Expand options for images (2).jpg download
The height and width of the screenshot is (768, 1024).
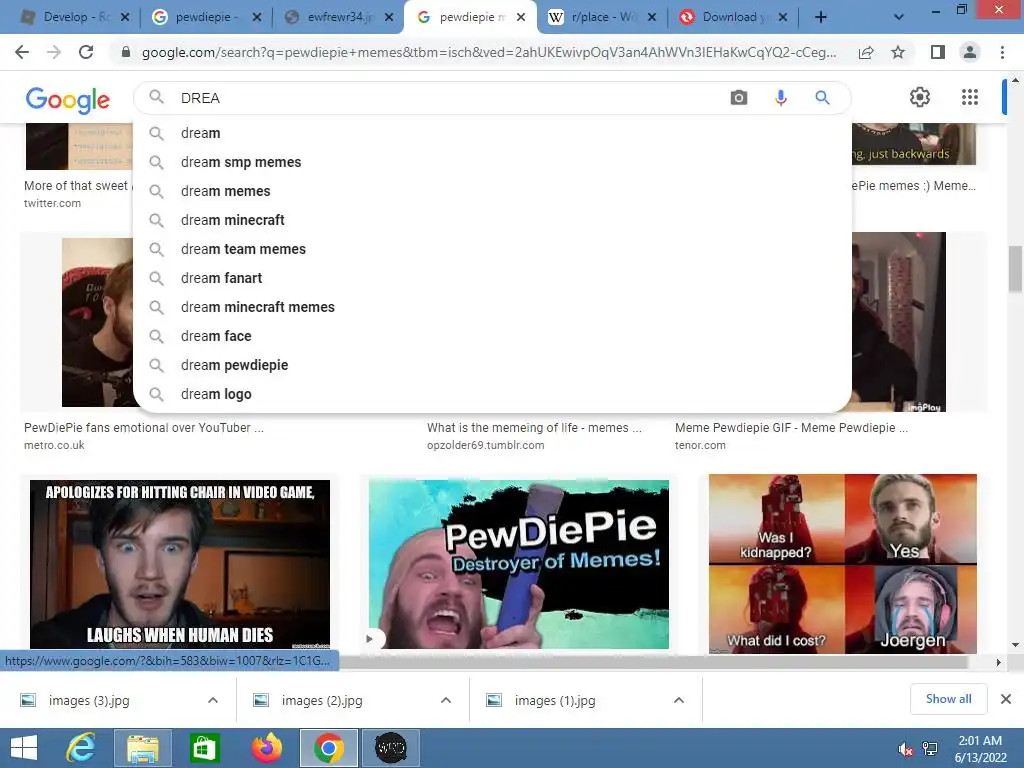446,700
